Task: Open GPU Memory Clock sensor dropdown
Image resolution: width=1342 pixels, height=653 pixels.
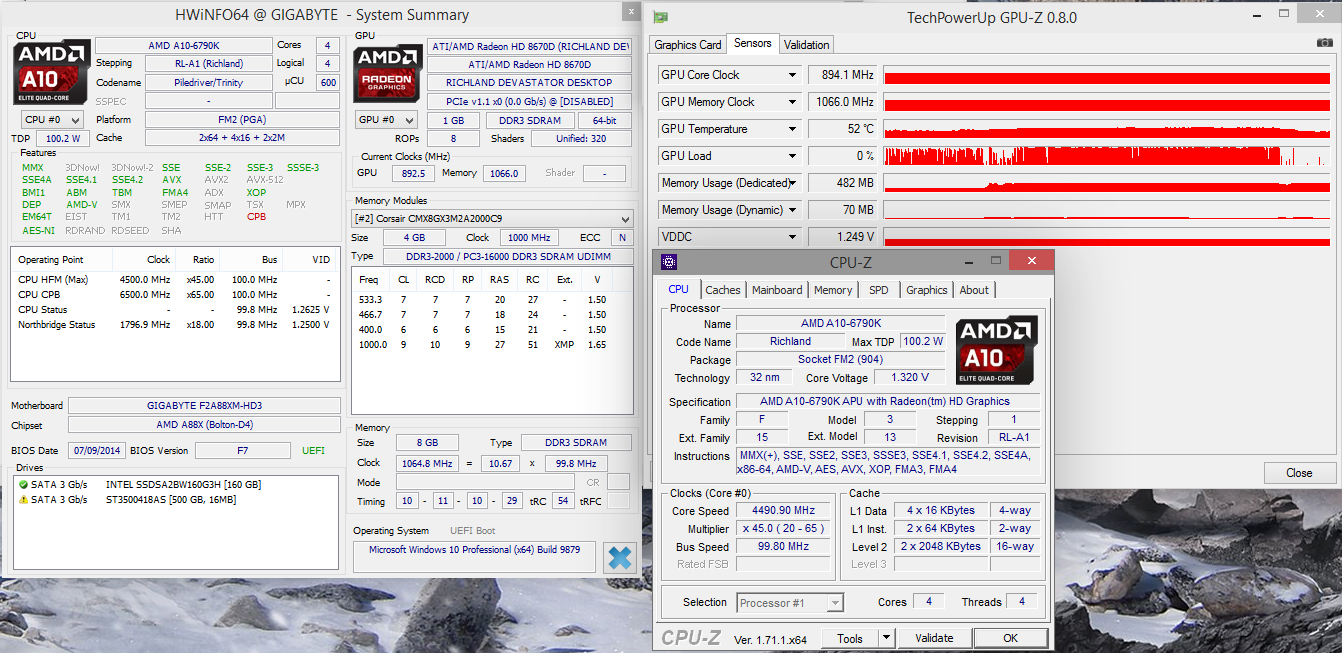Action: (x=793, y=102)
